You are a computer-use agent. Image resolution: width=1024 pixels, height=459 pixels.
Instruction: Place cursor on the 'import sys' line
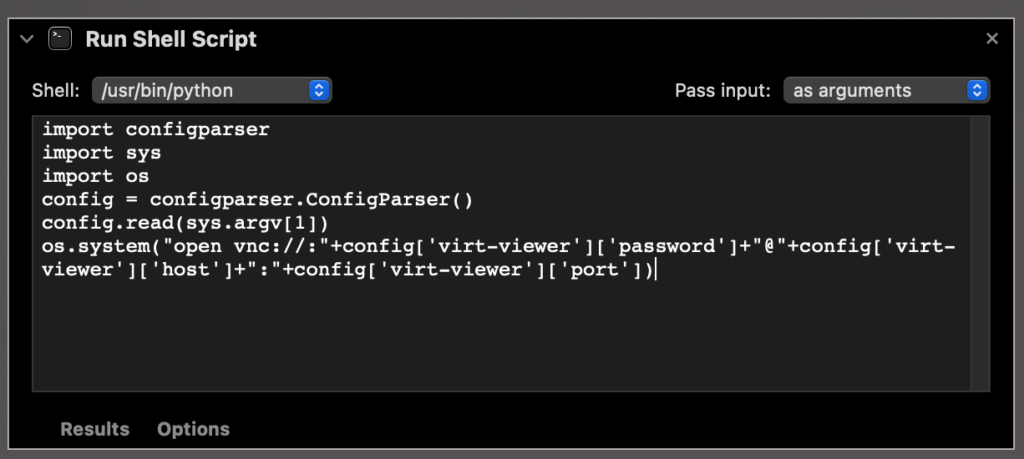(x=101, y=153)
